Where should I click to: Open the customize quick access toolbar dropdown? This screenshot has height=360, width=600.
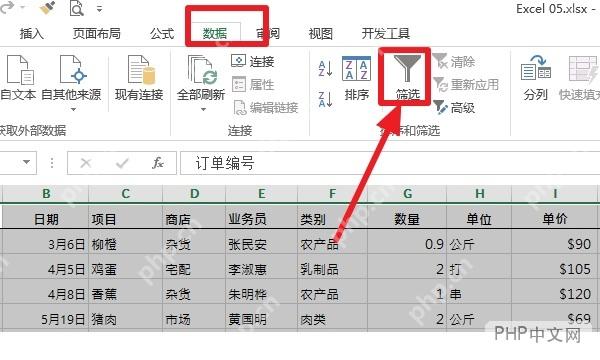pos(99,9)
